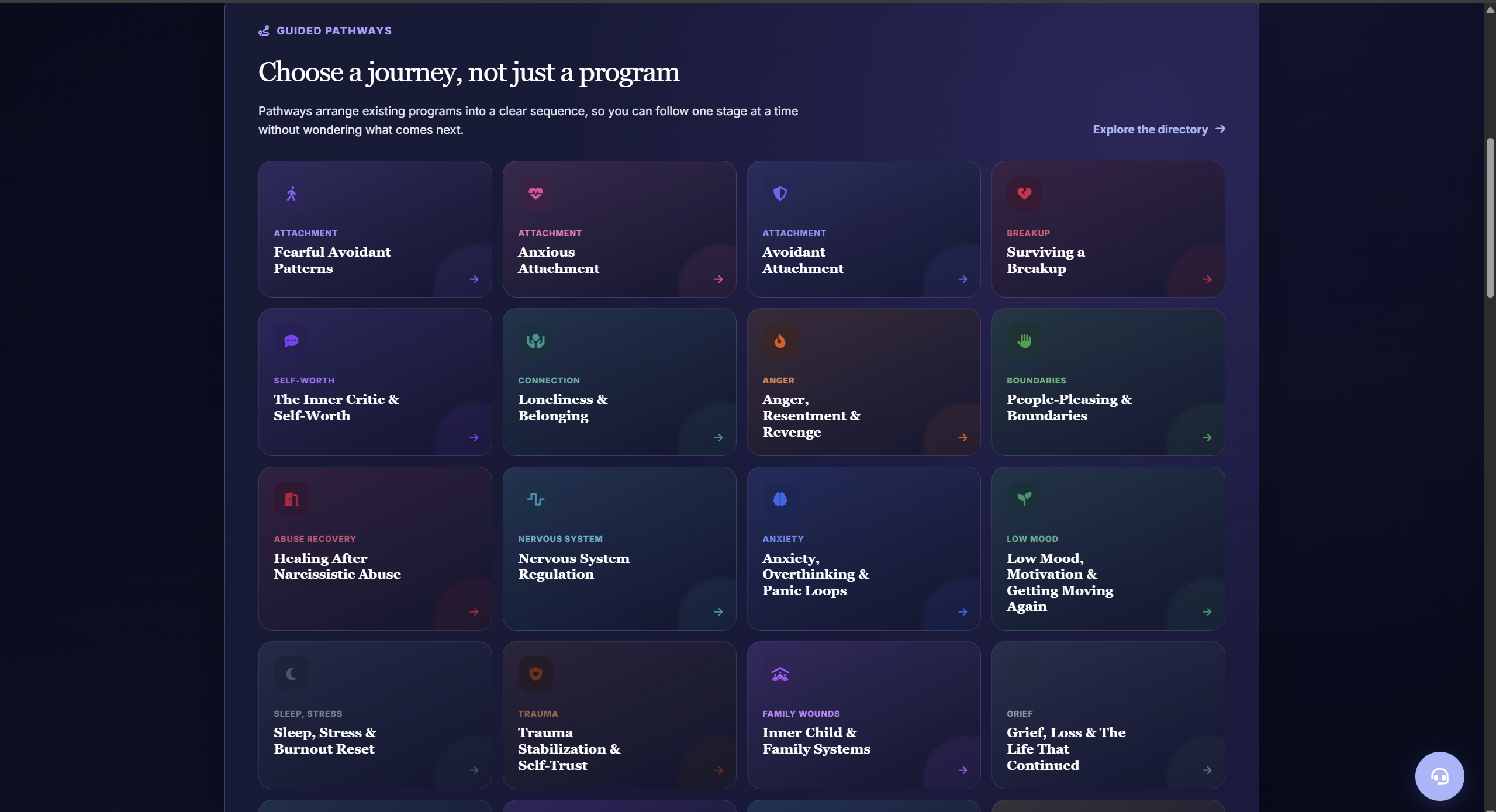Click the GRIEF category label
This screenshot has width=1496, height=812.
click(1020, 714)
